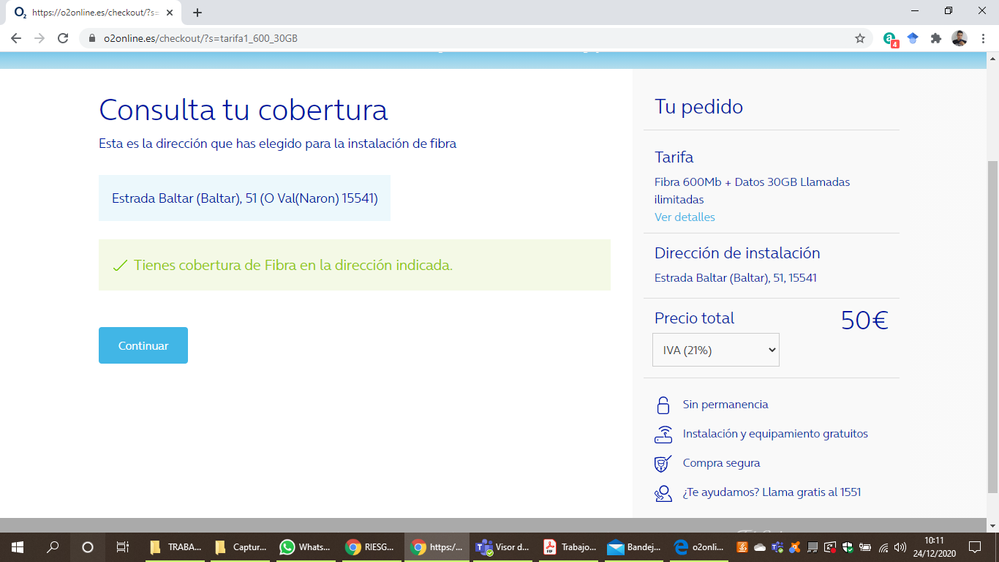Open the Extensions puzzle menu
Image resolution: width=999 pixels, height=562 pixels.
coord(936,38)
